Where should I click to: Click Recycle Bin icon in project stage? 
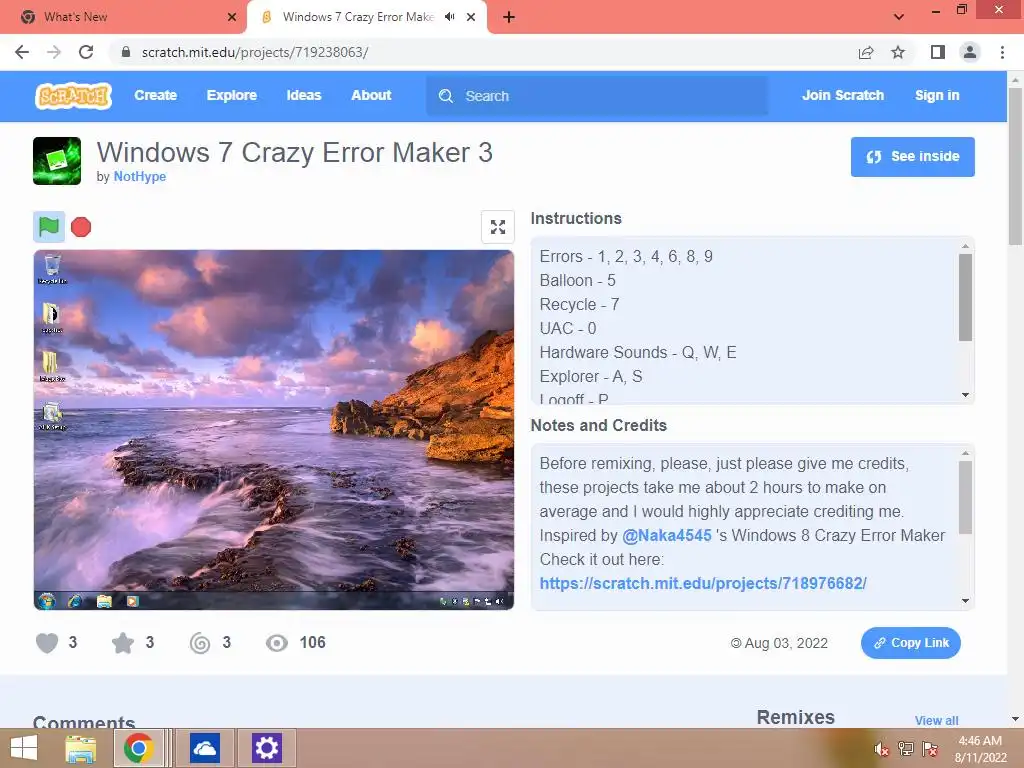(52, 268)
